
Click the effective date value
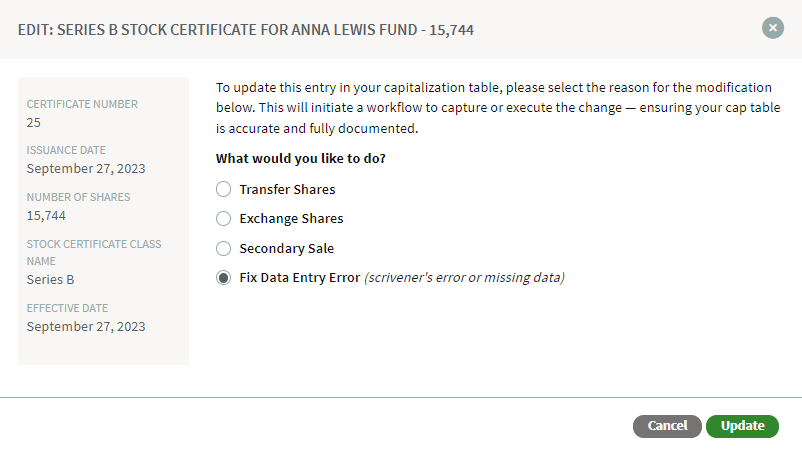[x=86, y=327]
